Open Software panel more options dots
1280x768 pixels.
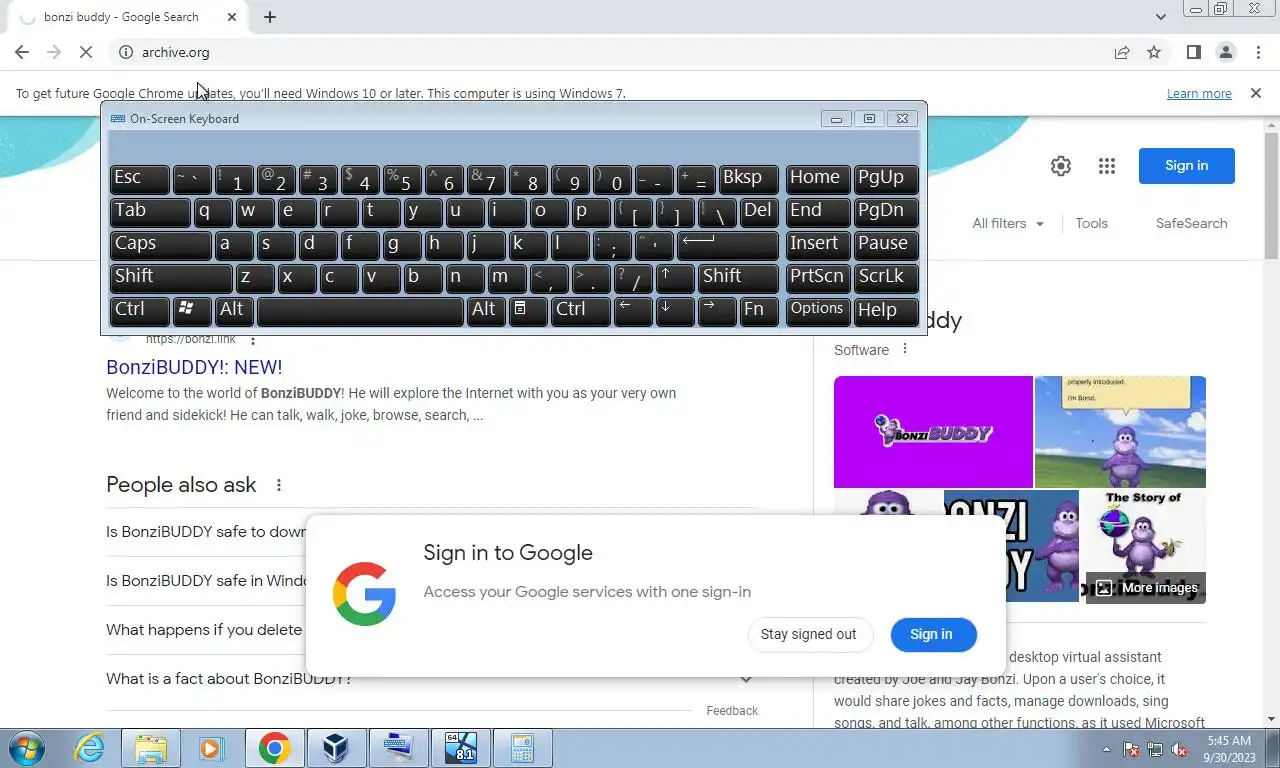tap(905, 349)
